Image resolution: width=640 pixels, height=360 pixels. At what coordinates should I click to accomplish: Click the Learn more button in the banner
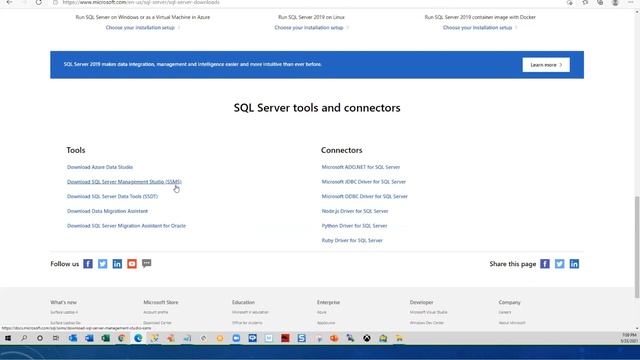pos(546,65)
